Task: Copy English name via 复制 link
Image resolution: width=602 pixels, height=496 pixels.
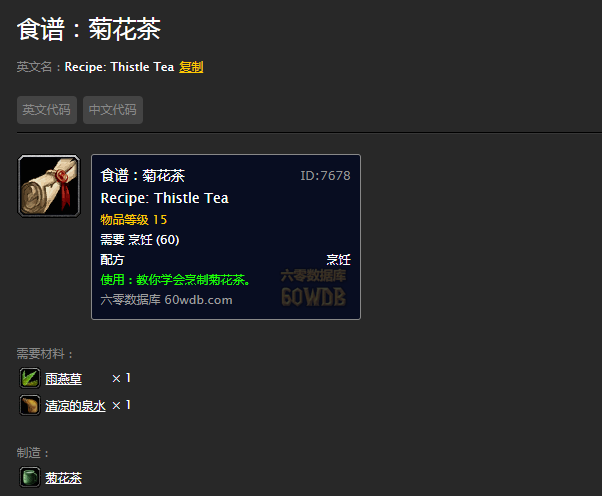Action: coord(191,67)
